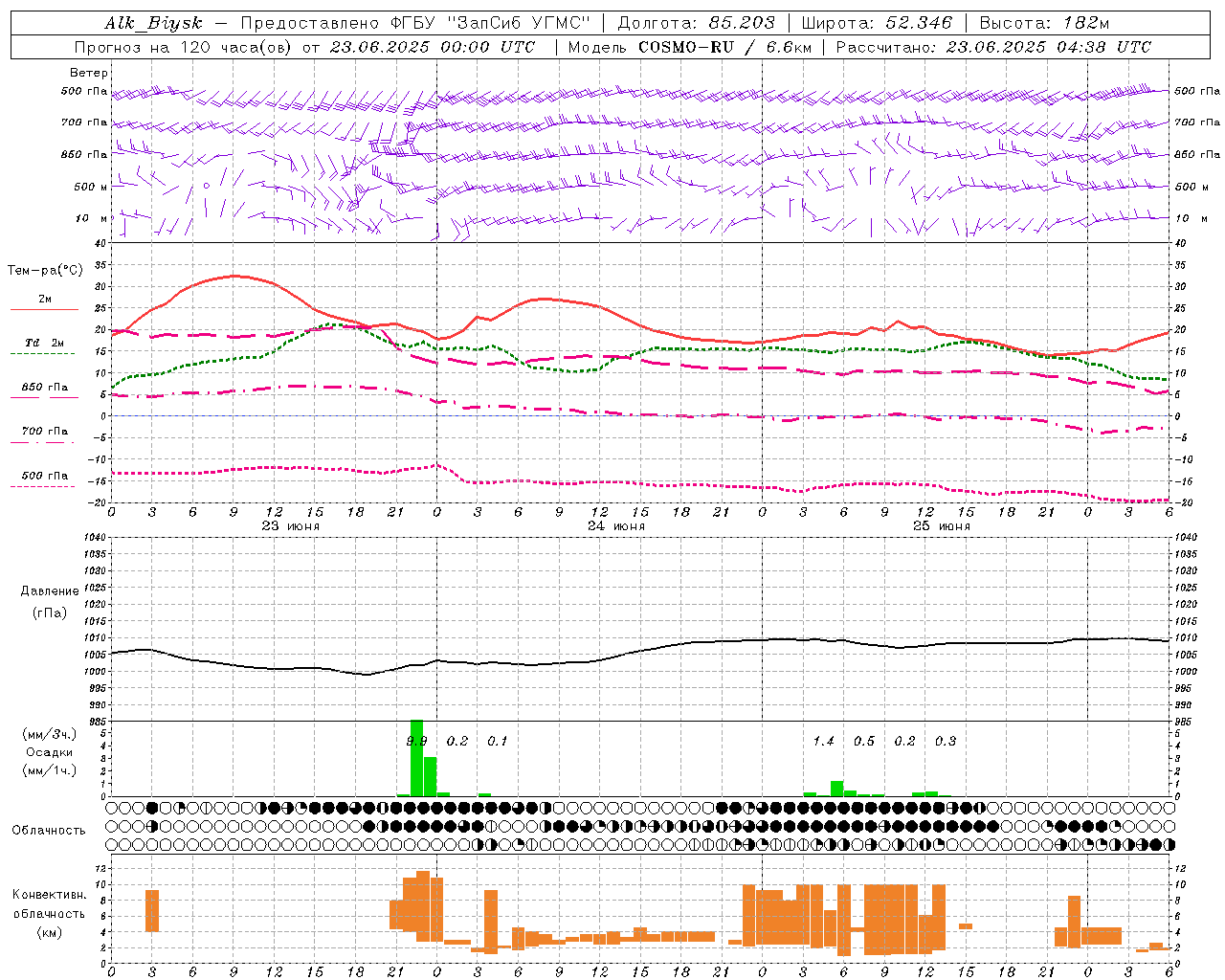Click the 850 гПа temperature legend entry

point(44,388)
